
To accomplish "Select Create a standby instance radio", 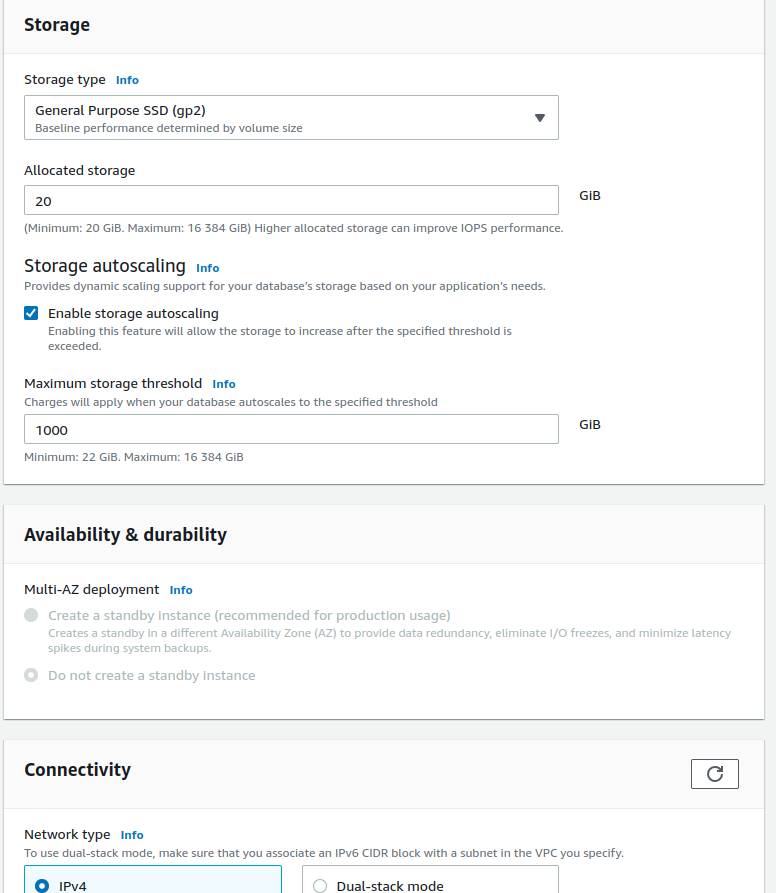I will 31,615.
